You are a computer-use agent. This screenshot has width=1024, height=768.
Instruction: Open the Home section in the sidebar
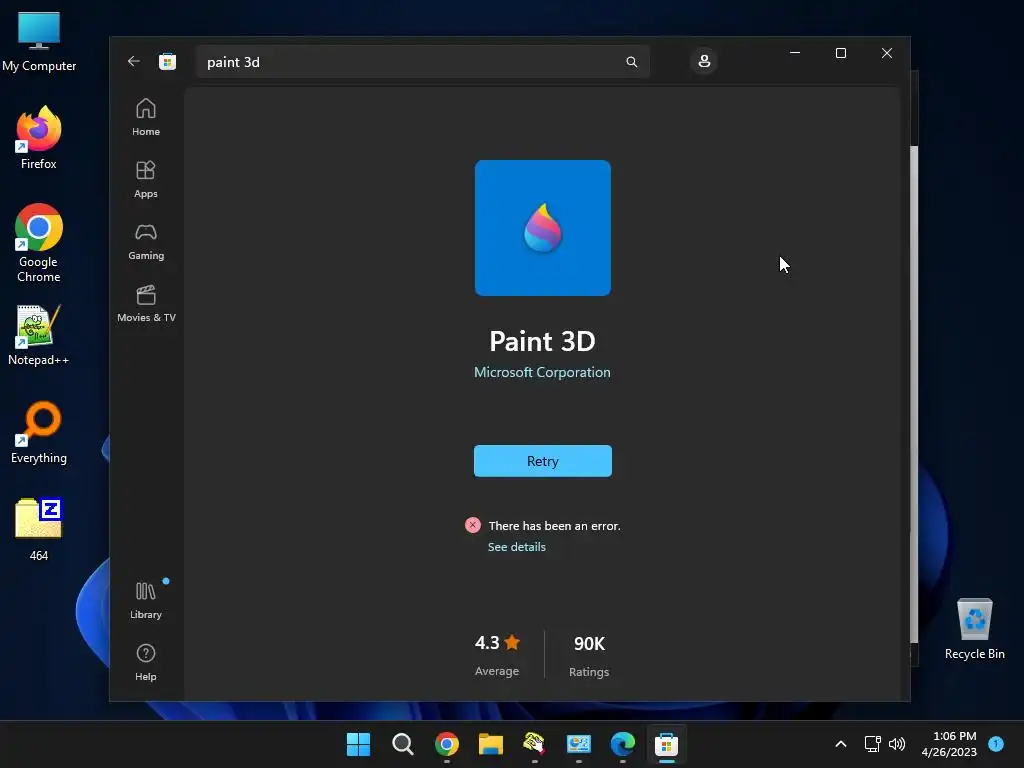coord(146,117)
